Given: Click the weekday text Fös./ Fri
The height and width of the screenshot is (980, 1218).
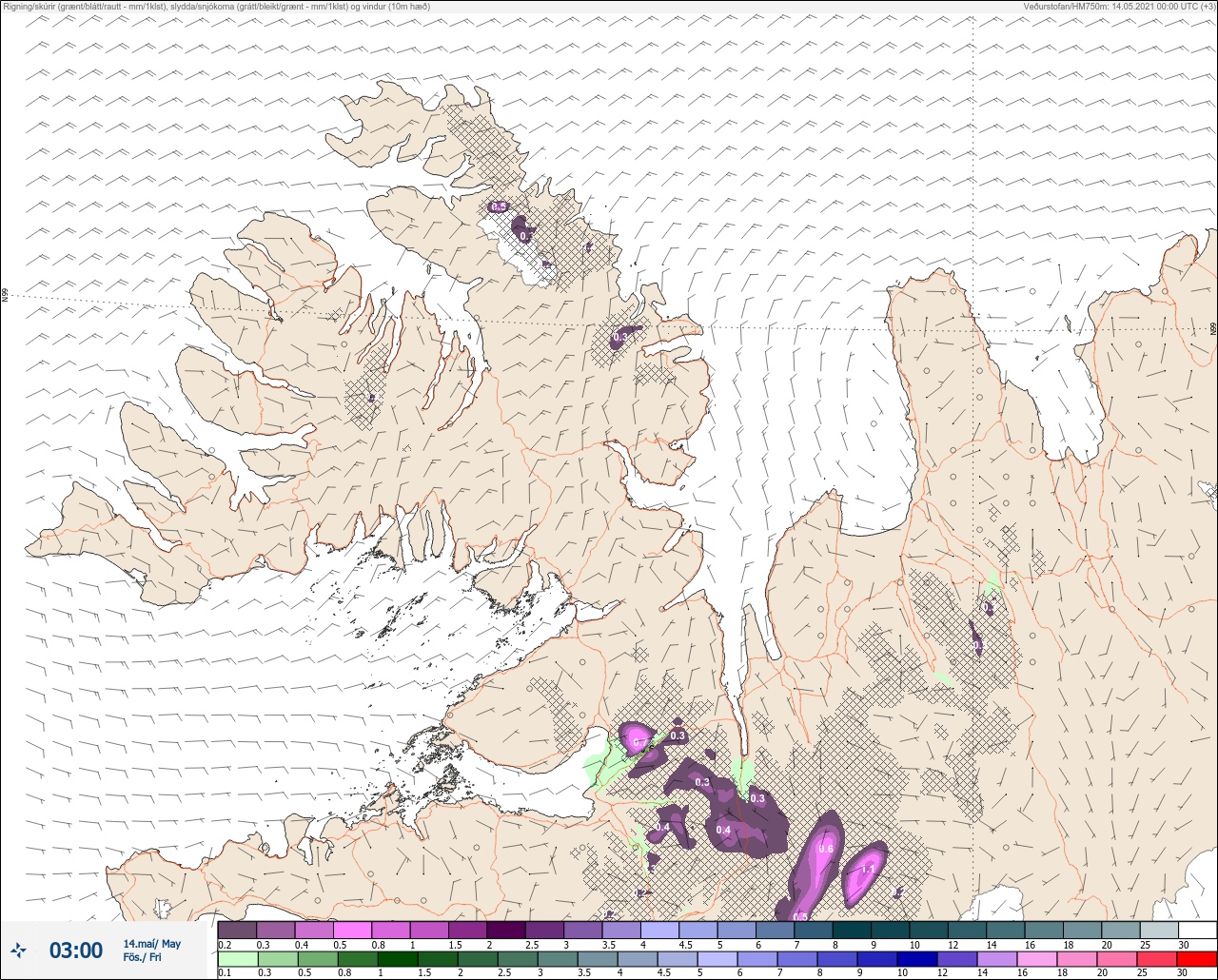Looking at the screenshot, I should [x=142, y=957].
